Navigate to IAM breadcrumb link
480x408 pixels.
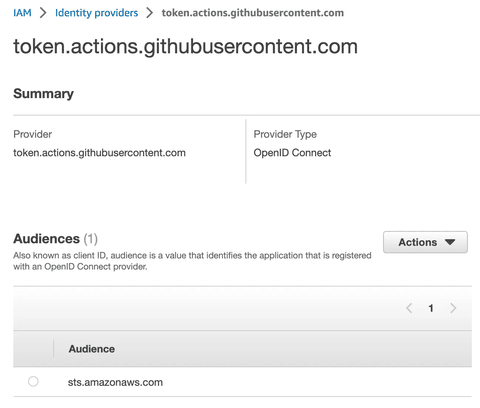(x=22, y=13)
